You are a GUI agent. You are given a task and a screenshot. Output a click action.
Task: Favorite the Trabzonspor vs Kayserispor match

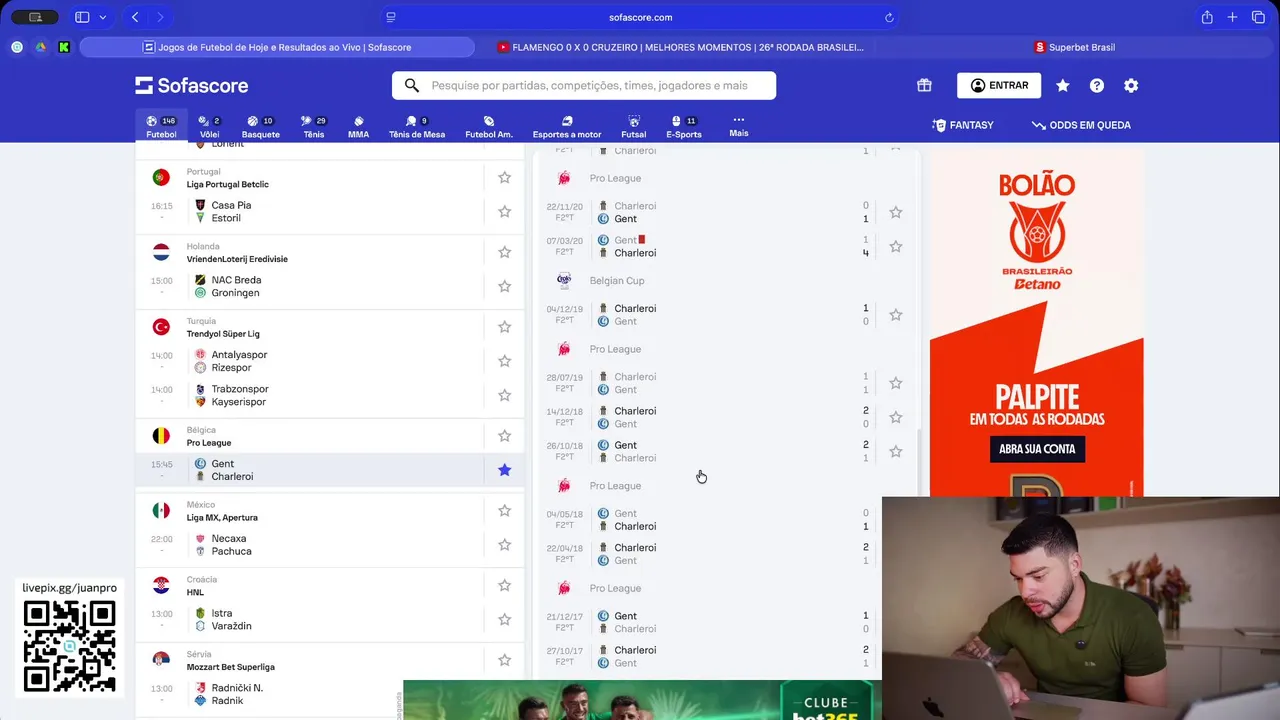(505, 395)
